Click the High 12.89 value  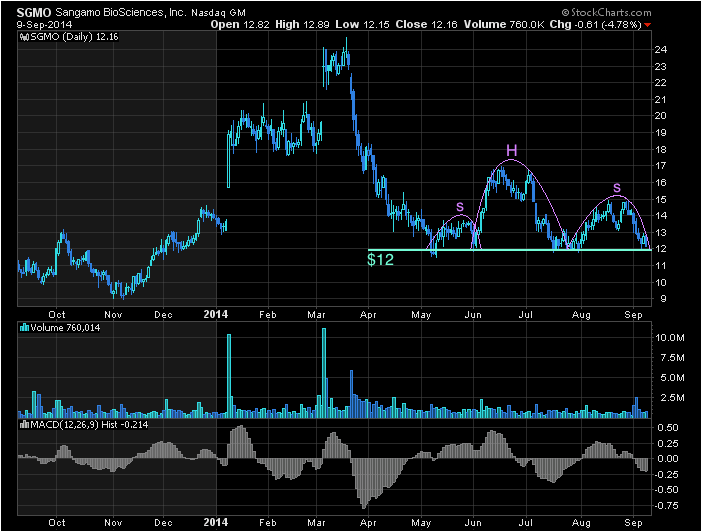(x=302, y=25)
